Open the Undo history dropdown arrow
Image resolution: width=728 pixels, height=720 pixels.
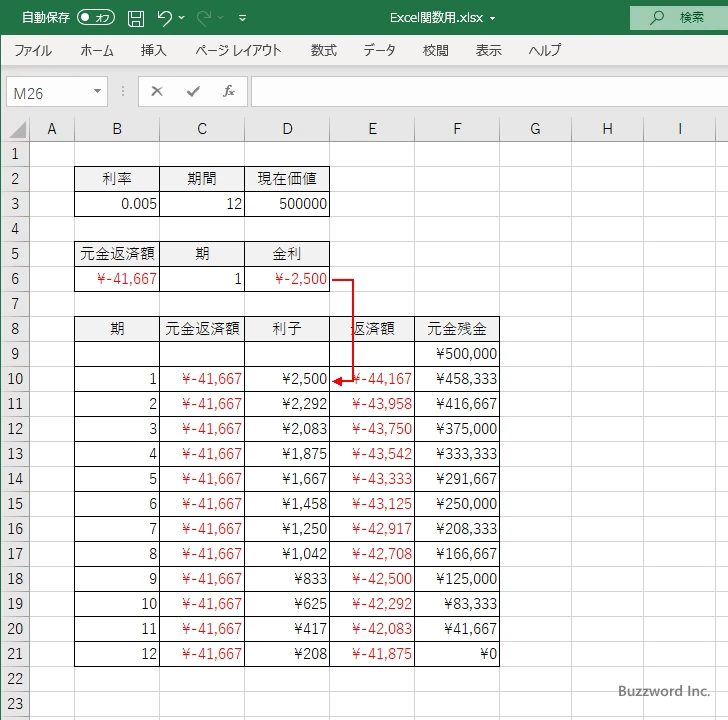coord(182,18)
